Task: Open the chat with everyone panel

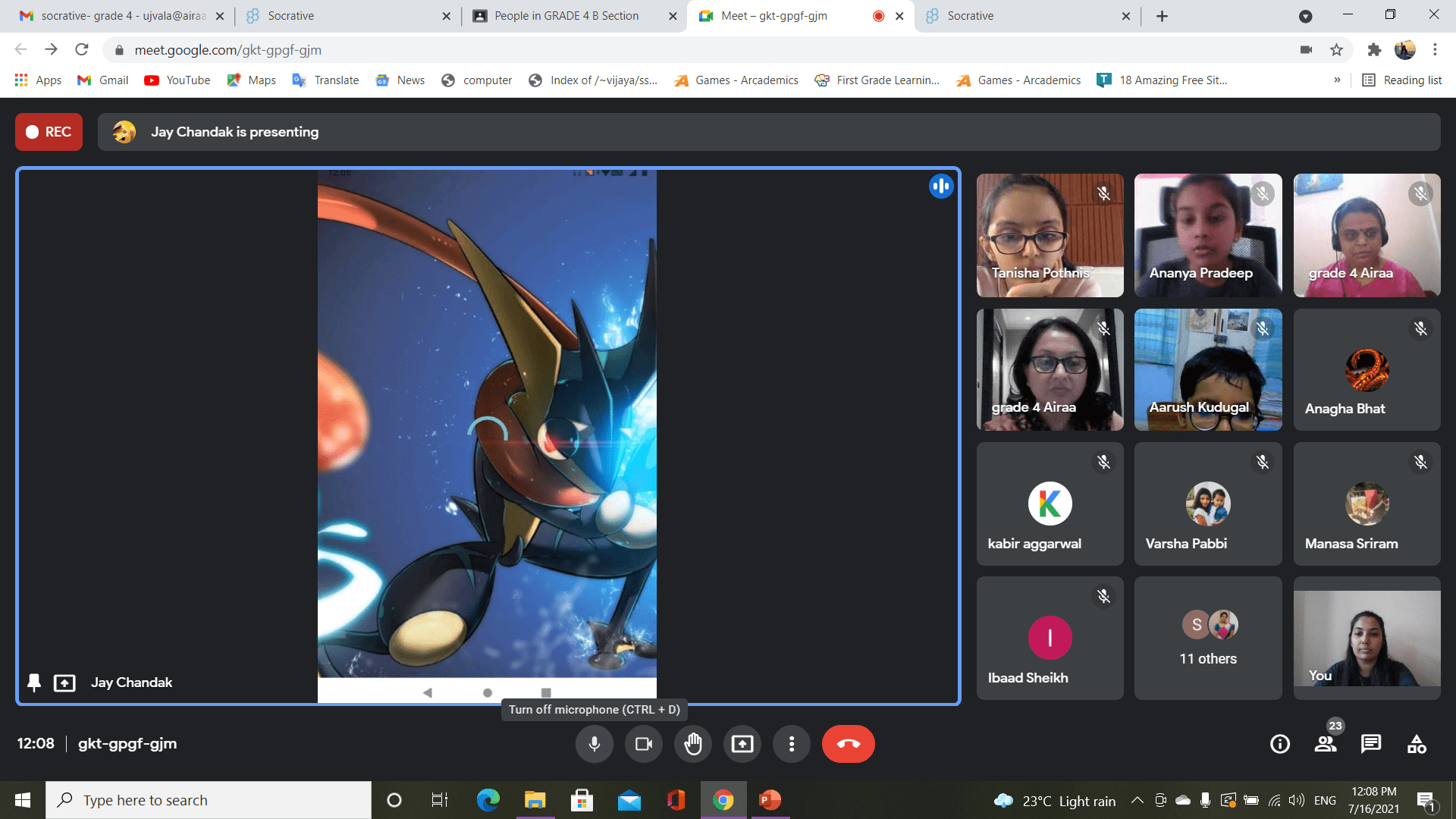Action: [x=1370, y=744]
